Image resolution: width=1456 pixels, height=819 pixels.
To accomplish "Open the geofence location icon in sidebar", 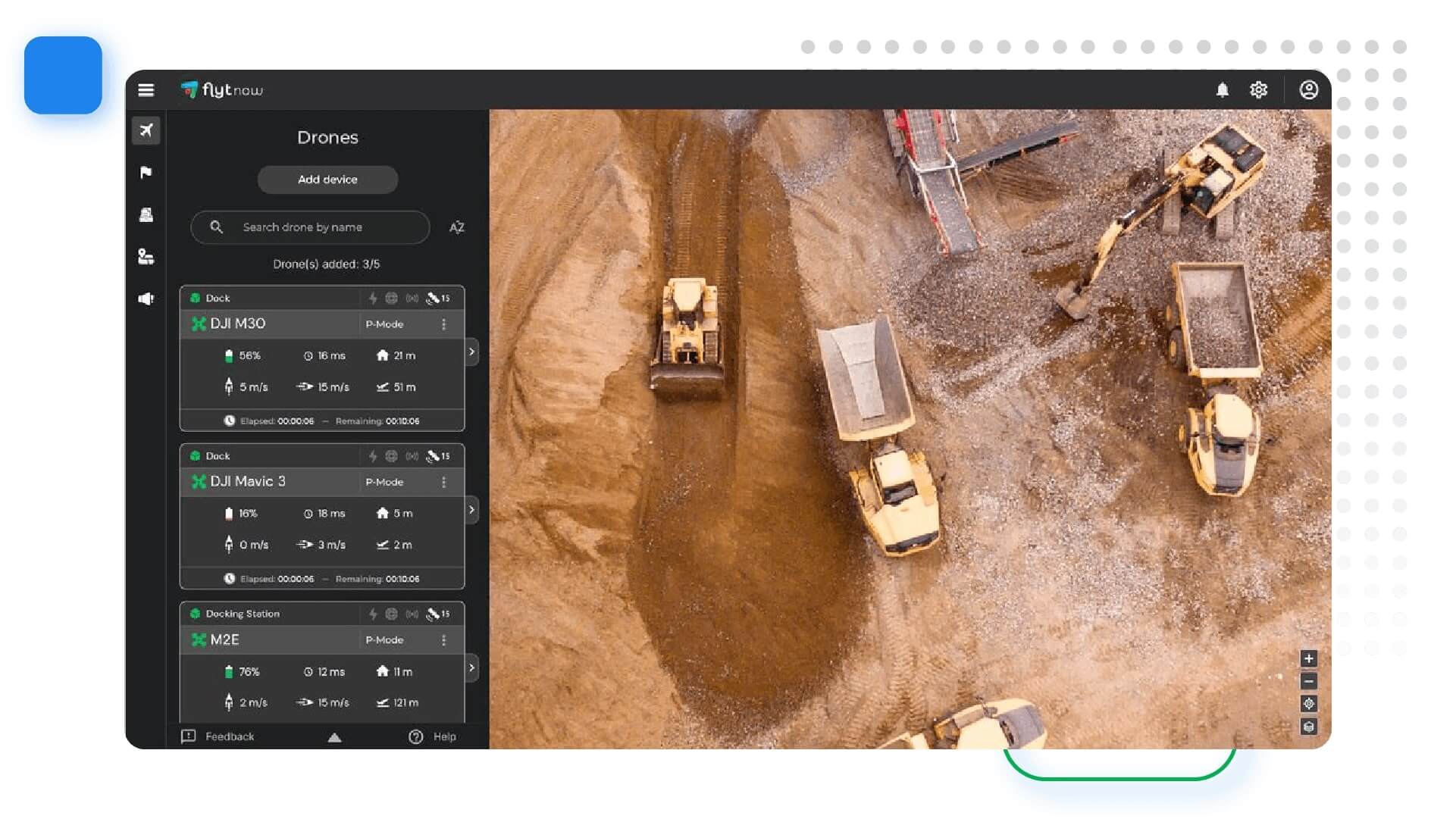I will click(146, 258).
